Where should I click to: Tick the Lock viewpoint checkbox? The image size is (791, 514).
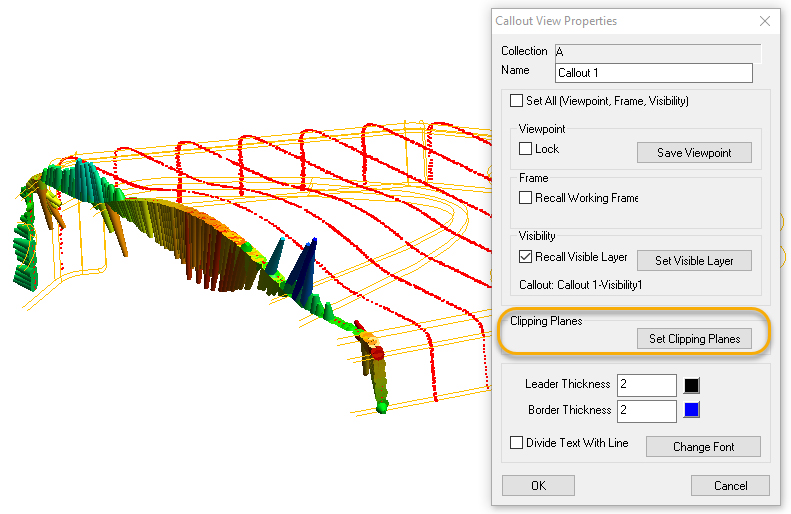[x=525, y=149]
